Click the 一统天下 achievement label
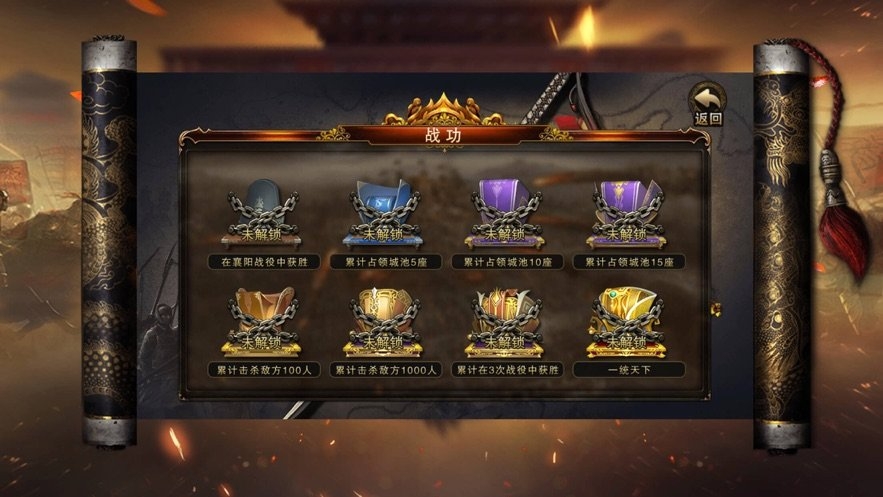This screenshot has width=883, height=497. pyautogui.click(x=629, y=370)
